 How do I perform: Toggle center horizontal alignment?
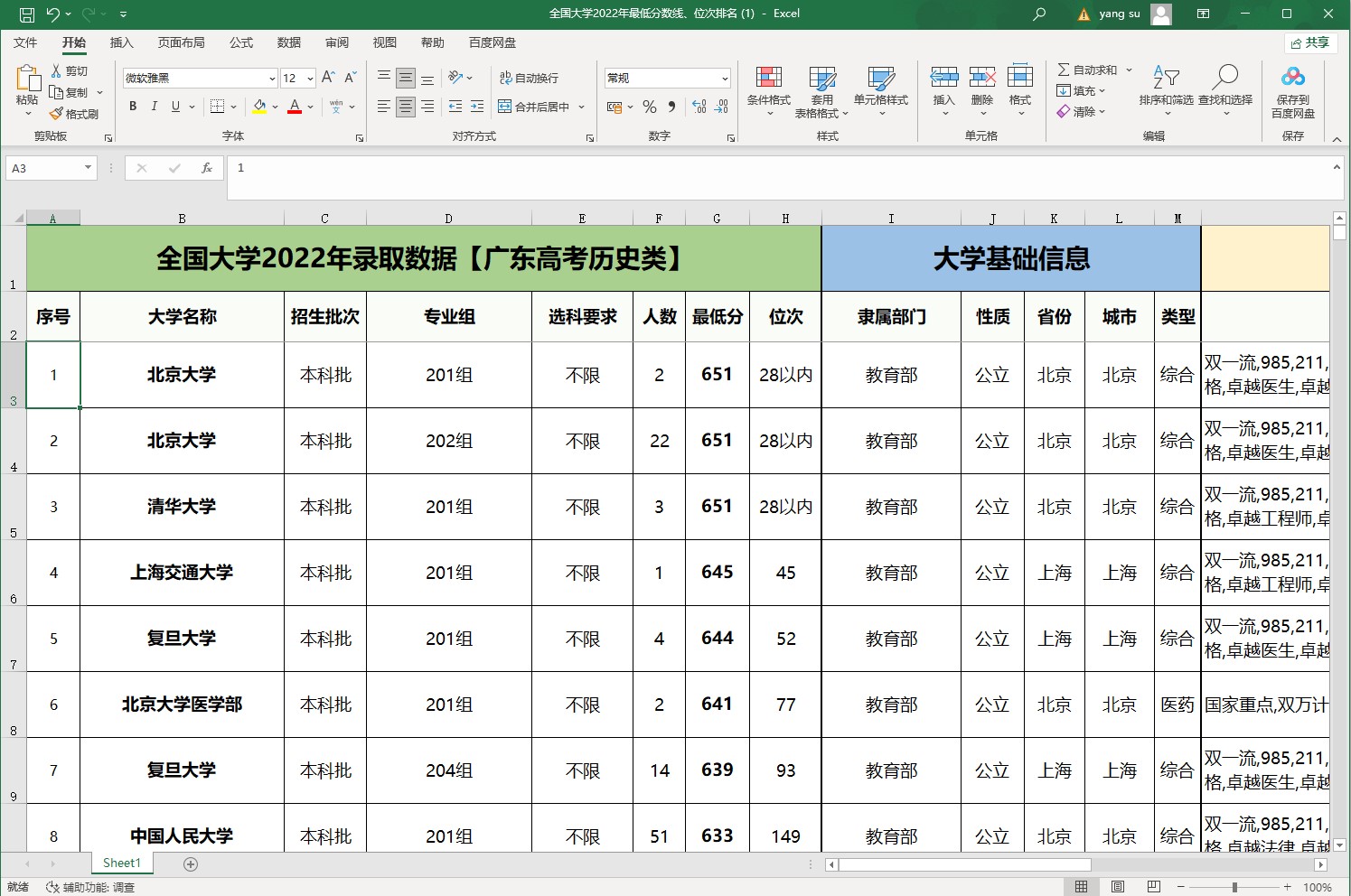(x=406, y=107)
